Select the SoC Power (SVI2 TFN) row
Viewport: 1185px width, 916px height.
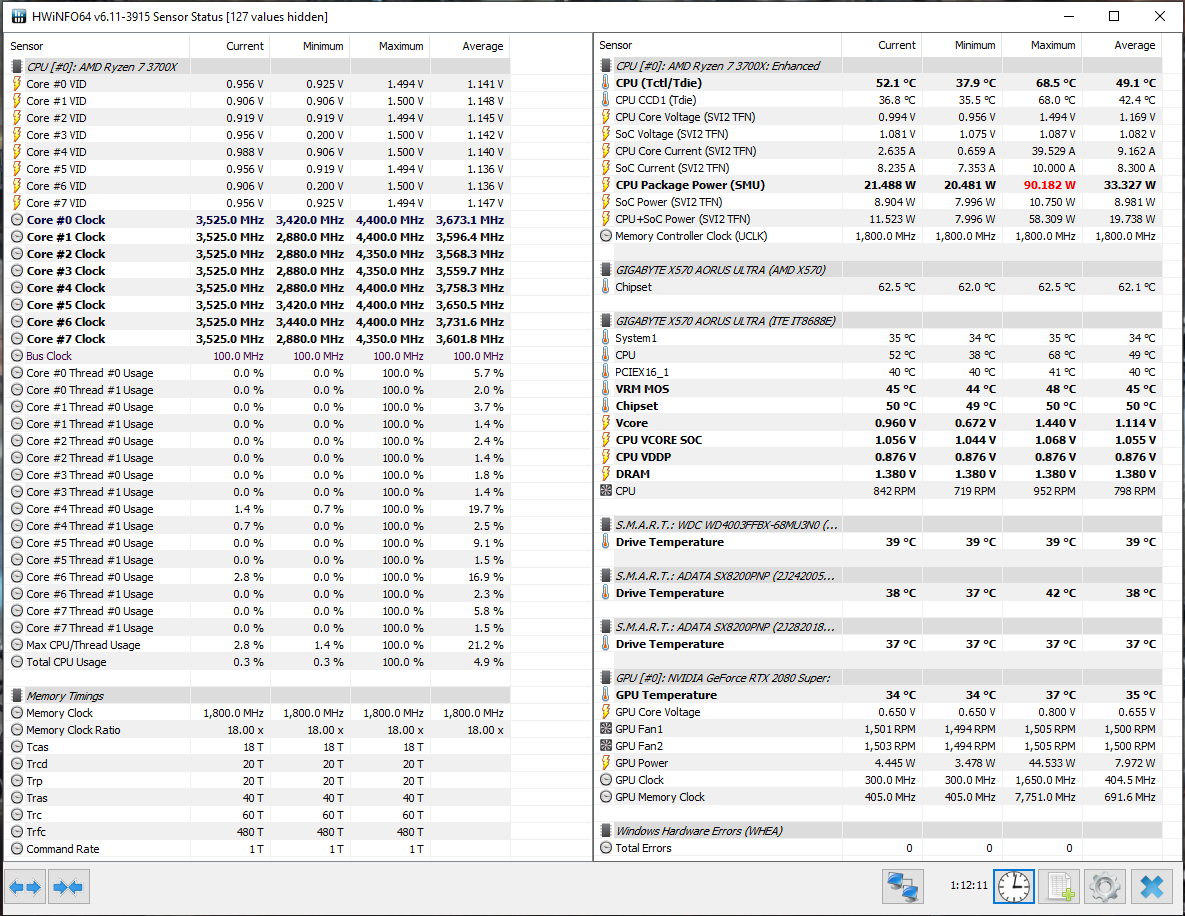click(879, 202)
